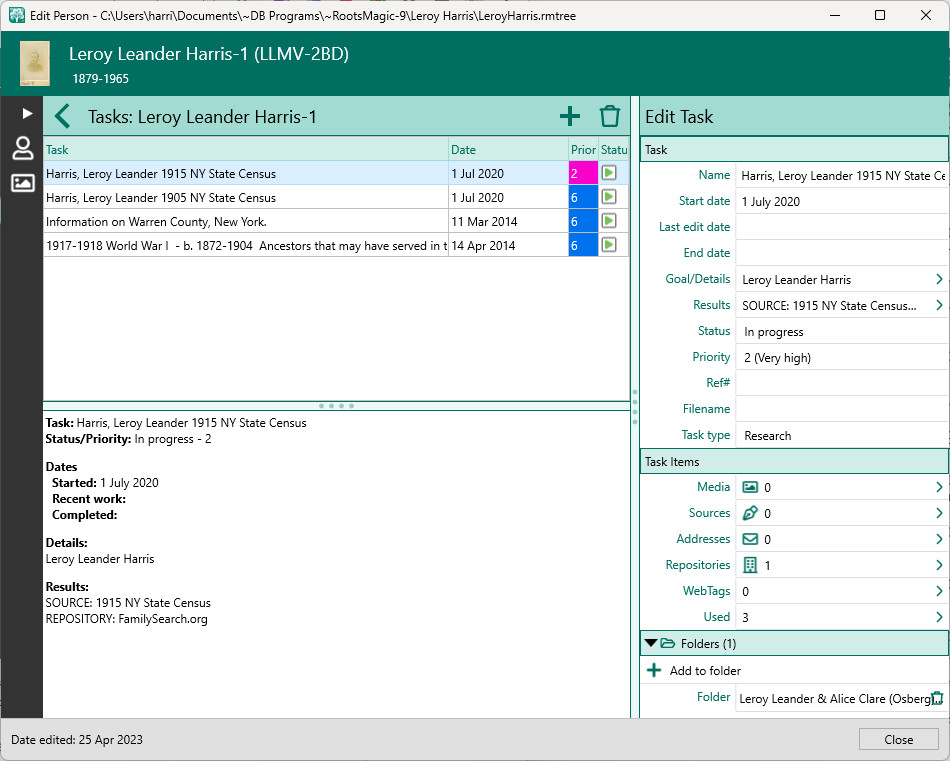
Task: Toggle the status icon for the Warren County task
Action: click(609, 221)
